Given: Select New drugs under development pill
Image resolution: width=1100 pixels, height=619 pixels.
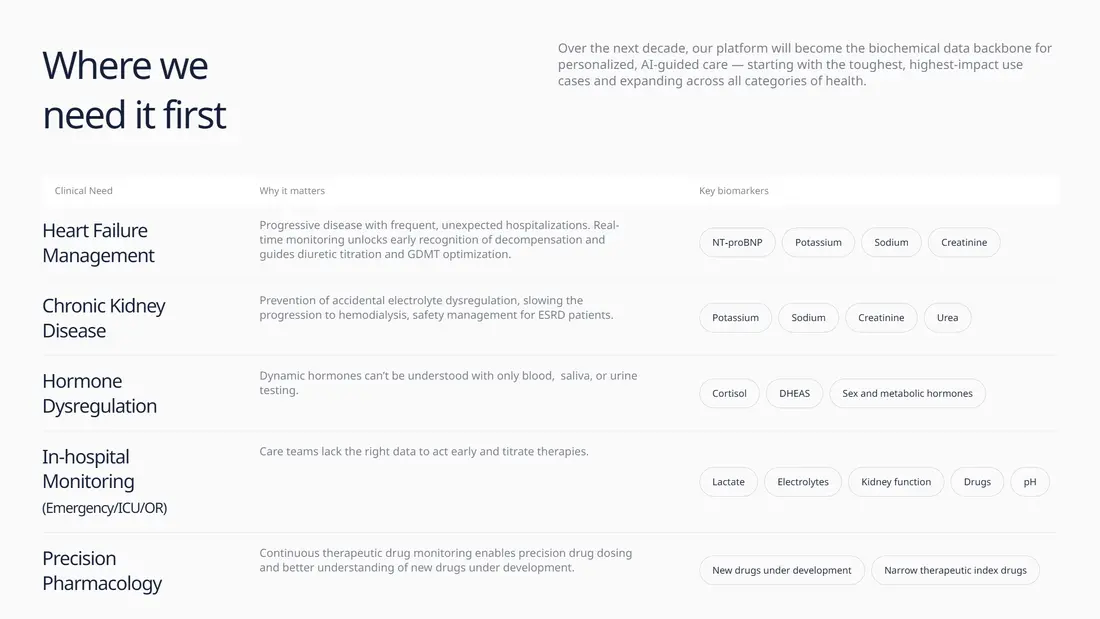Looking at the screenshot, I should click(x=781, y=571).
